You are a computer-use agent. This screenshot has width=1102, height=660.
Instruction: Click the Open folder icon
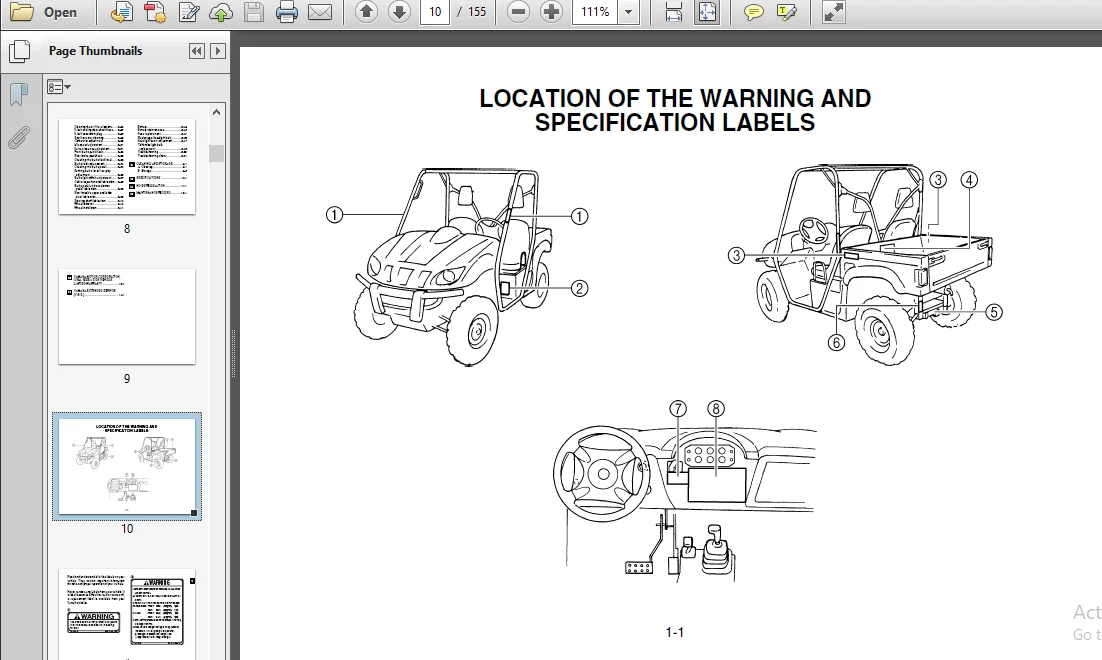(21, 12)
